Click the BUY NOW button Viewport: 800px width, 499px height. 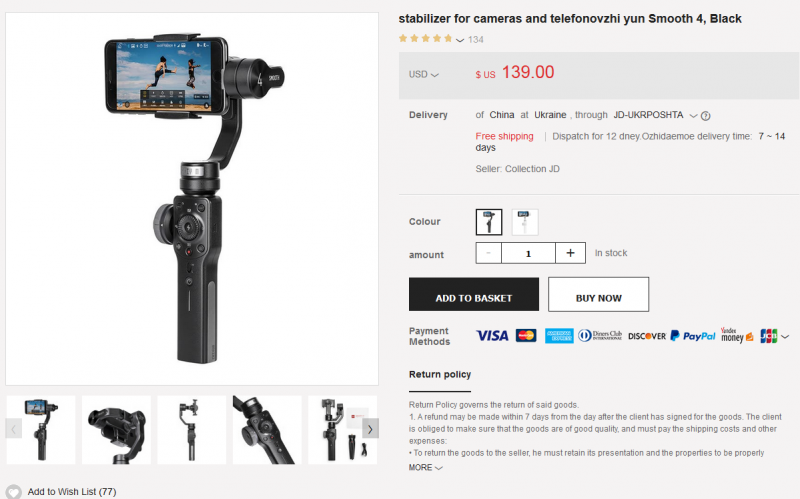[598, 294]
